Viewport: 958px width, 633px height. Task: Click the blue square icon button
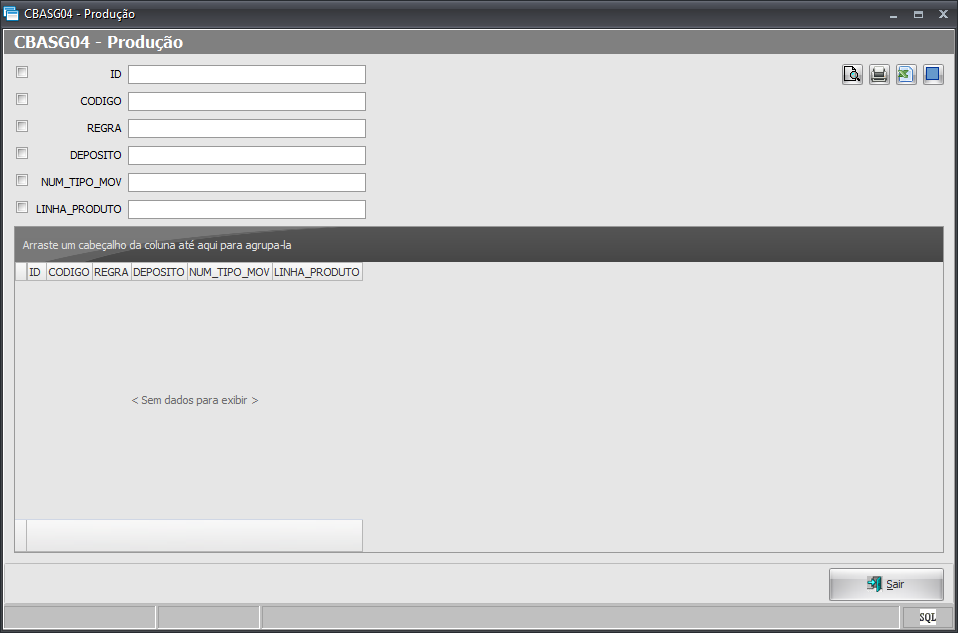pyautogui.click(x=933, y=75)
